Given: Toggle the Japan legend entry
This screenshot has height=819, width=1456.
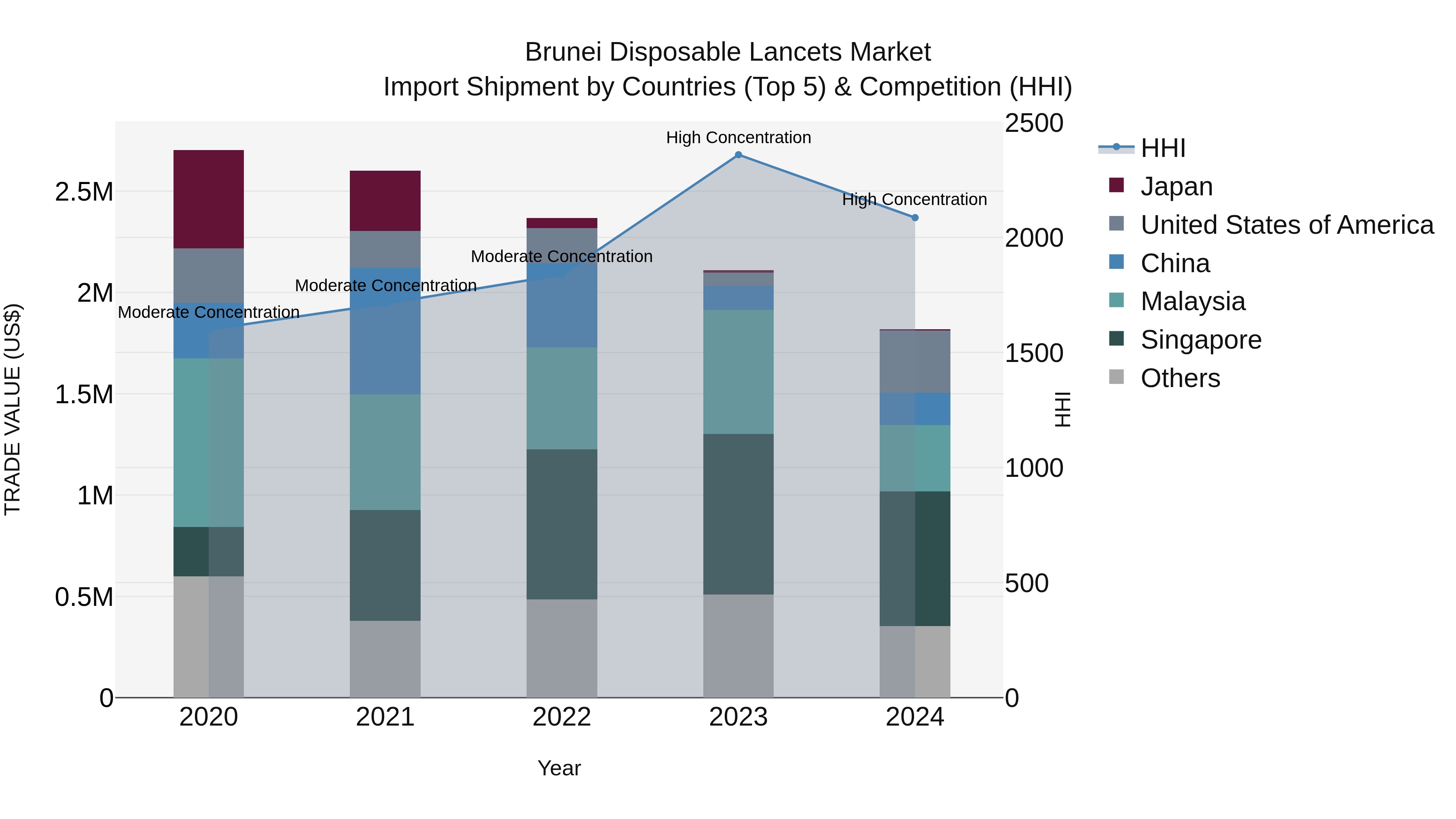Looking at the screenshot, I should click(1161, 186).
